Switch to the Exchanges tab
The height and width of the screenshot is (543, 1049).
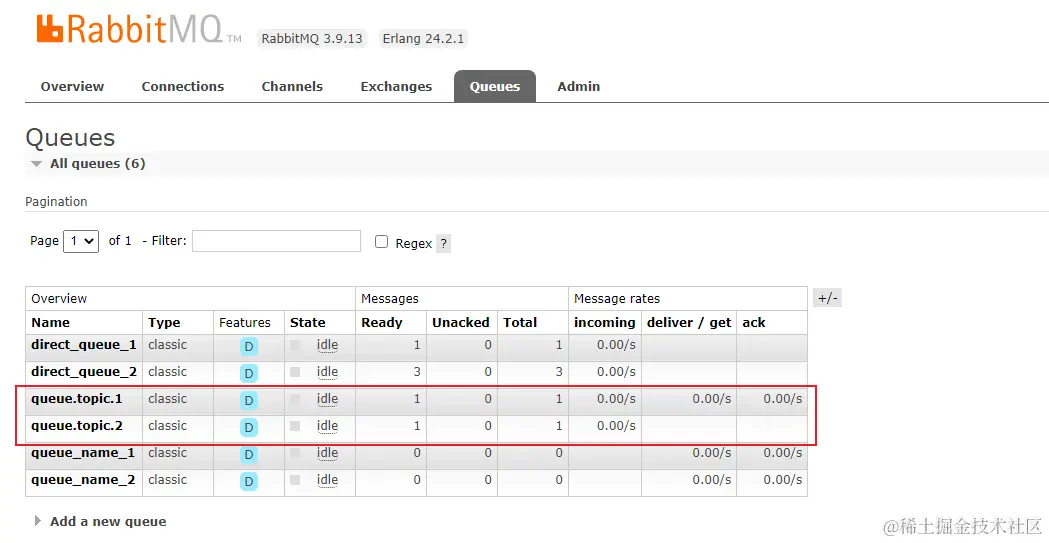point(396,86)
